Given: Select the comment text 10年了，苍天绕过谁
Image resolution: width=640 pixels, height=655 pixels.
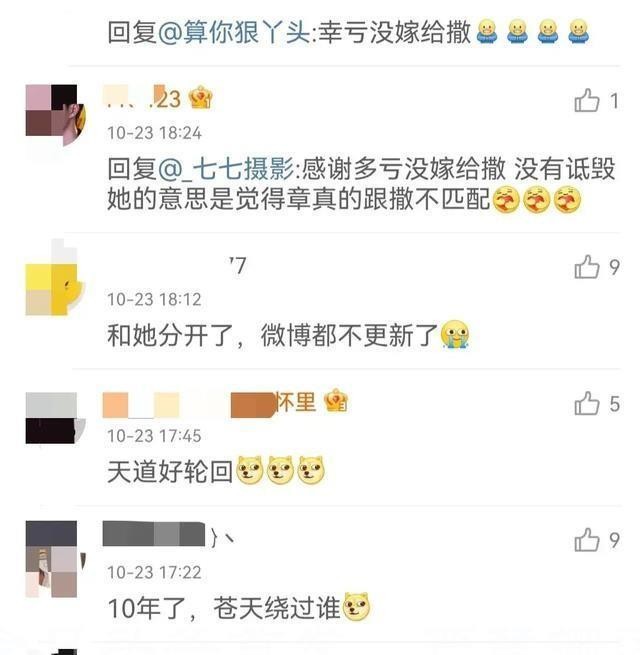Looking at the screenshot, I should (224, 608).
